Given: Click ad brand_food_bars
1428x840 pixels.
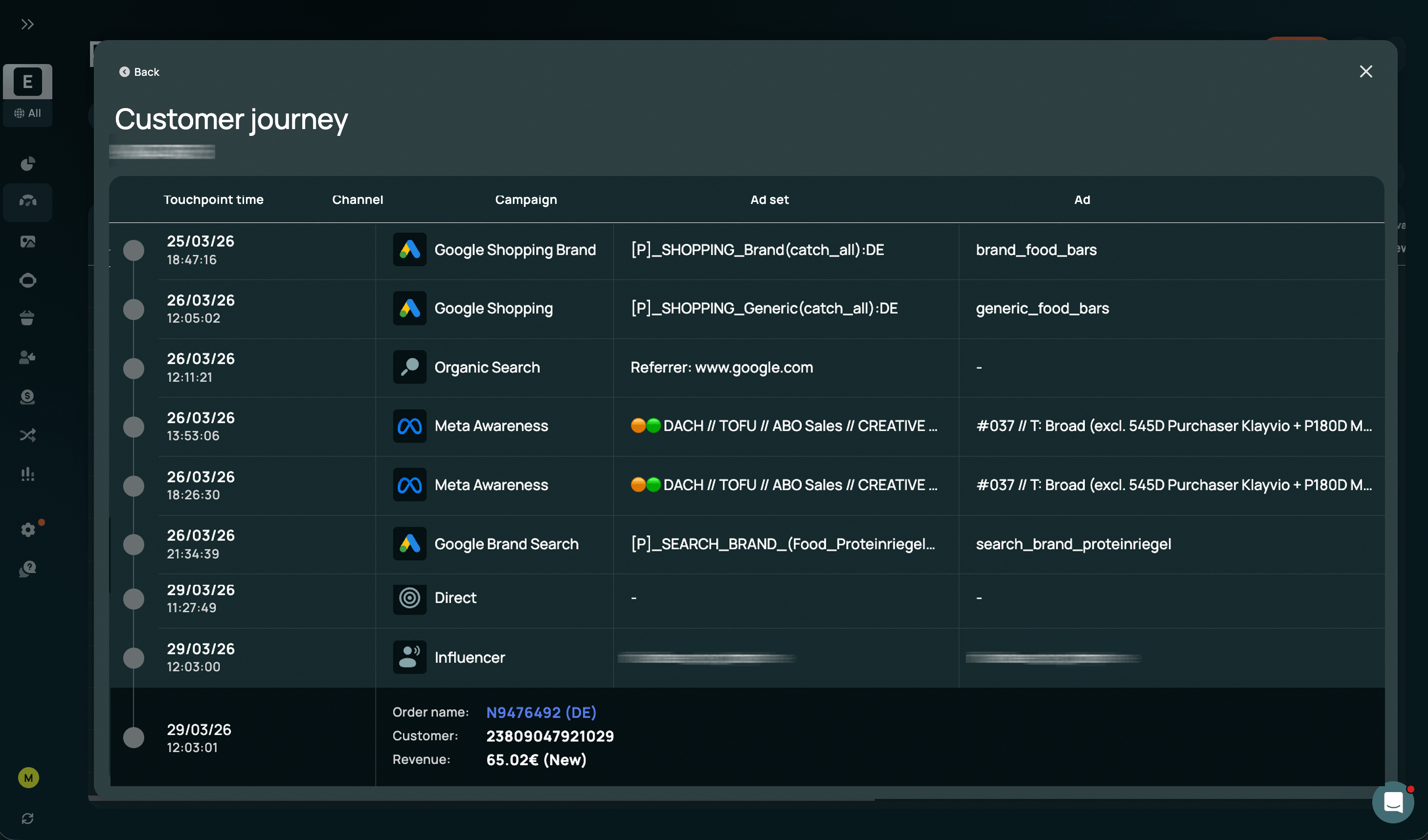Looking at the screenshot, I should coord(1036,250).
